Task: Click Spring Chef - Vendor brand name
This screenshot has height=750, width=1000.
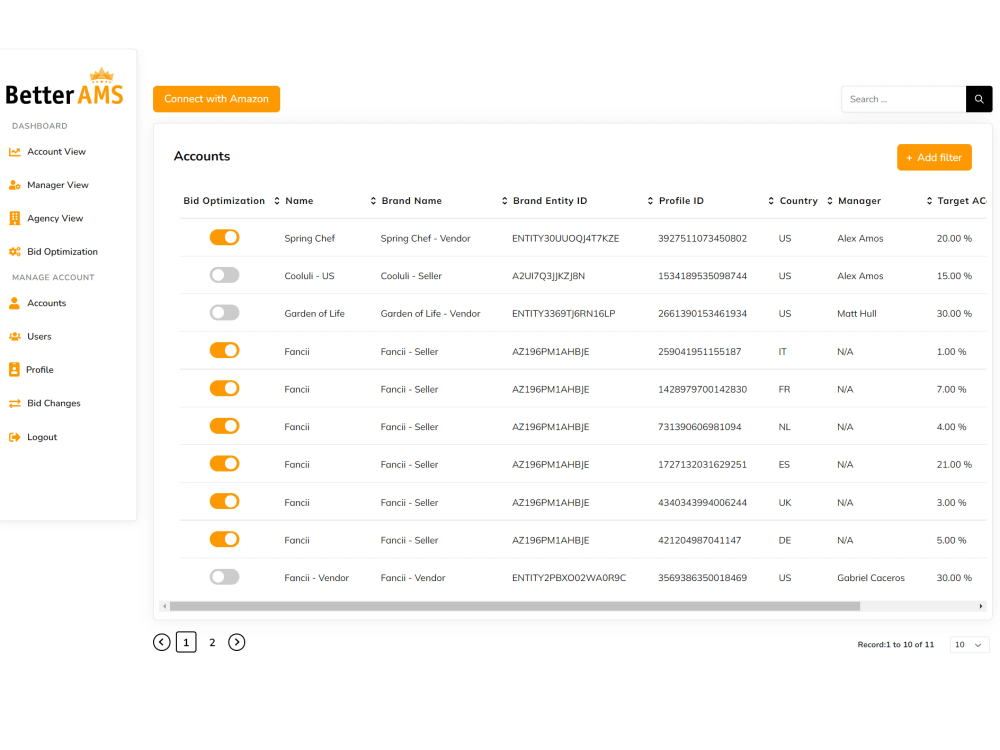Action: point(425,239)
